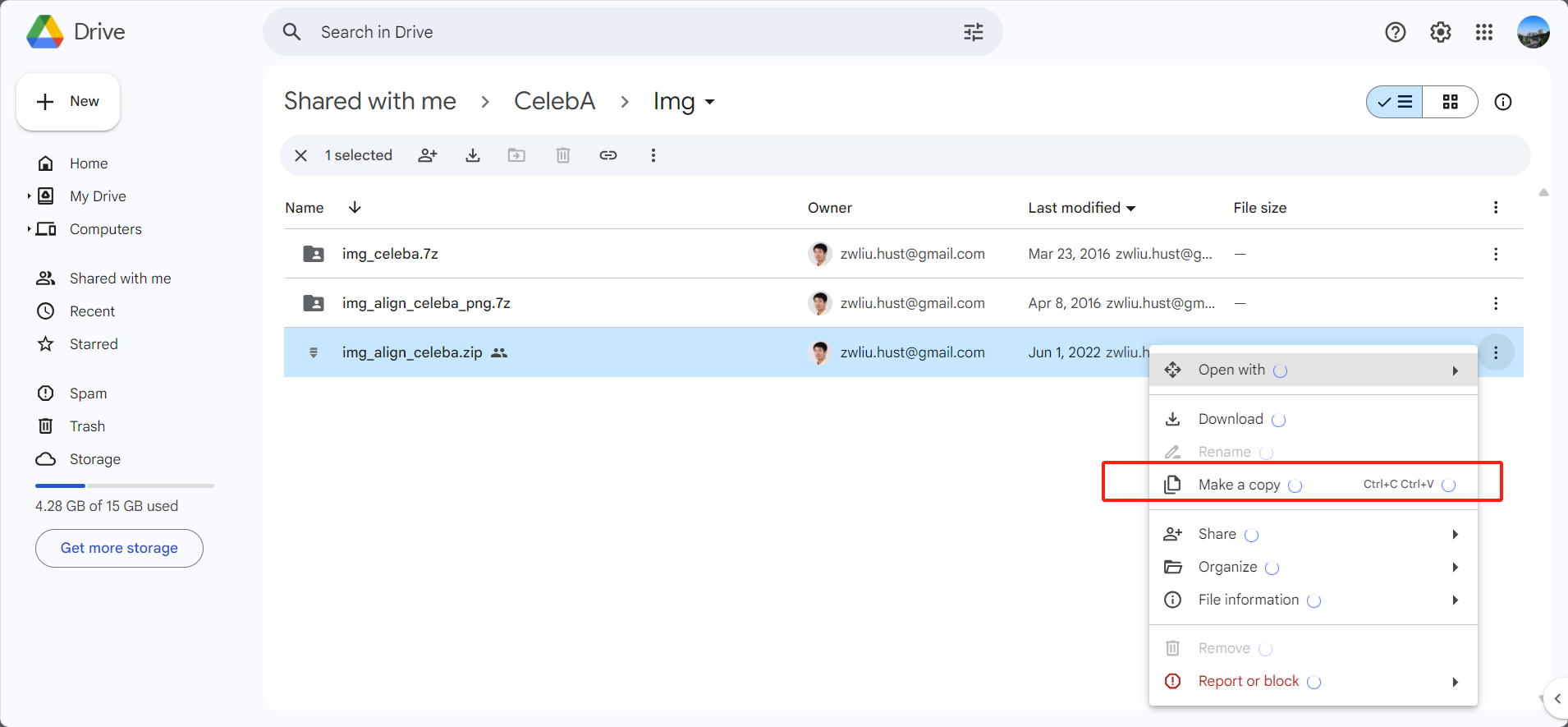Open the Google apps grid

click(1483, 32)
